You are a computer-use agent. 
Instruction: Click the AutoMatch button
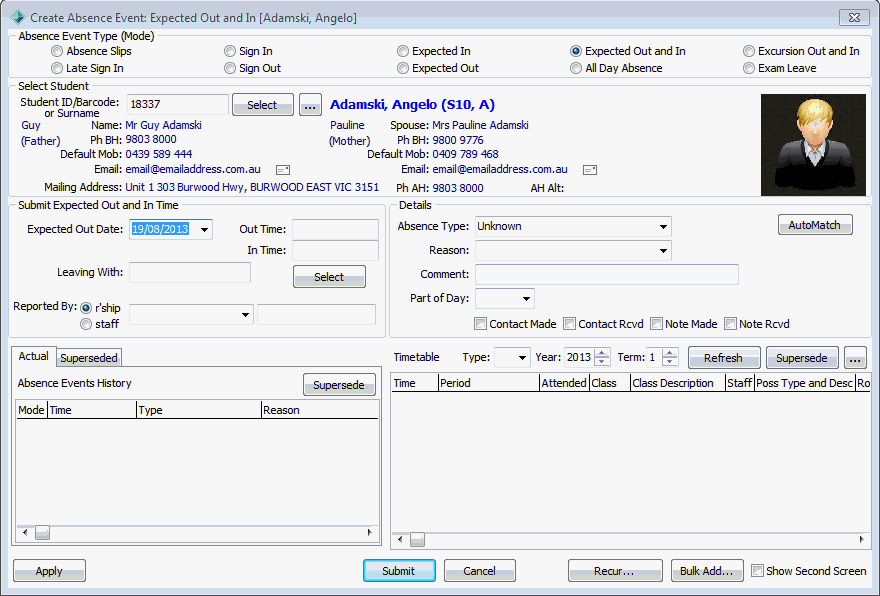coord(815,225)
